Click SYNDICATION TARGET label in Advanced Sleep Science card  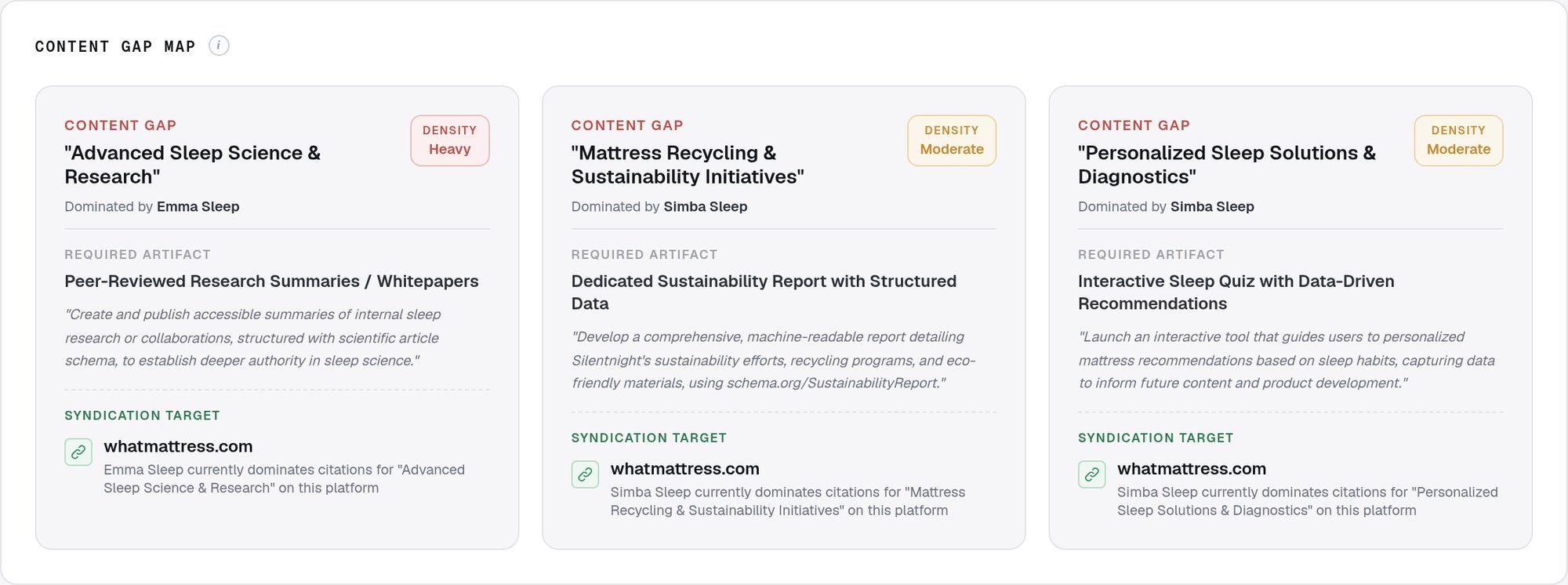142,416
